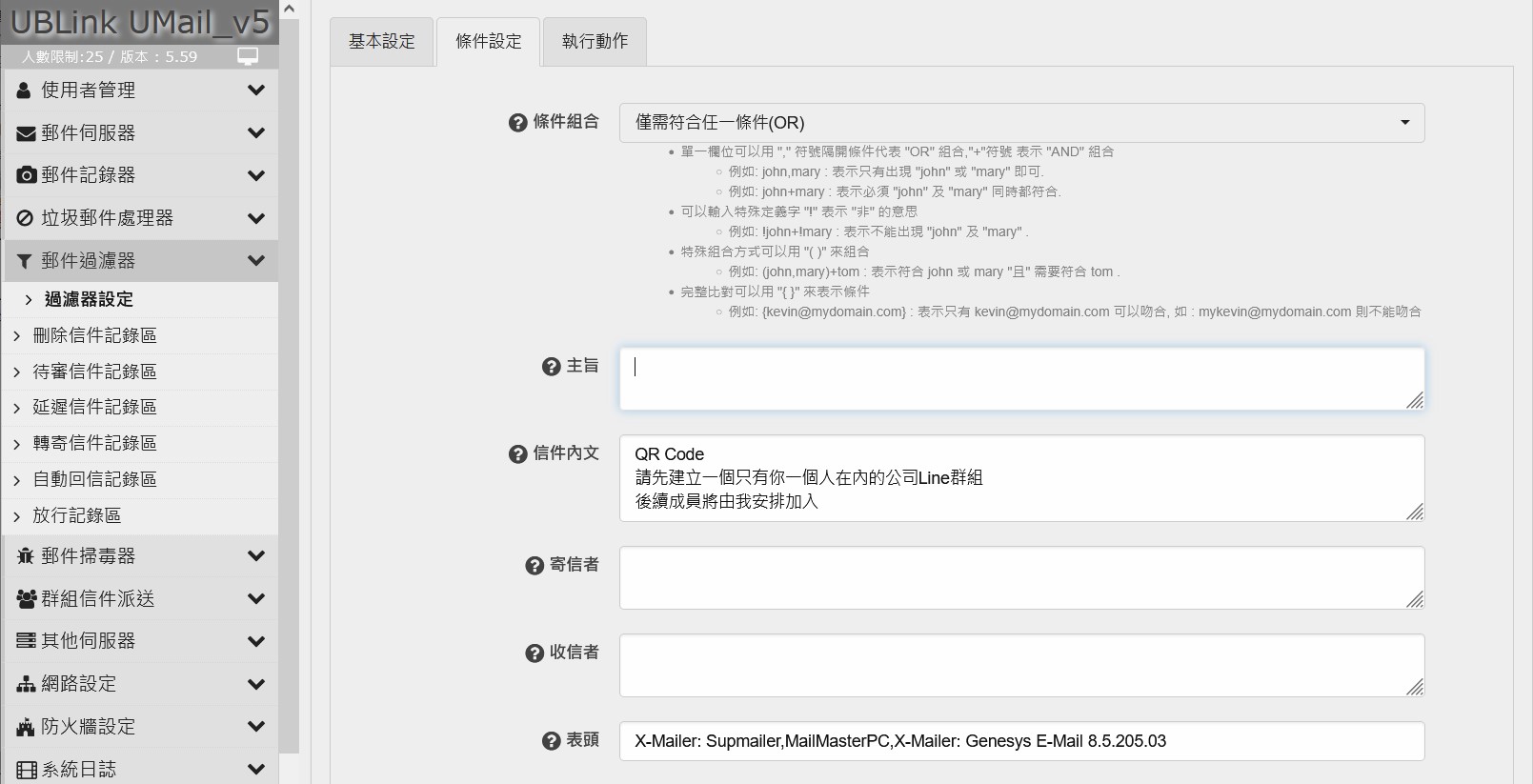Switch to the 基本設定 tab
The width and height of the screenshot is (1533, 784).
[x=382, y=42]
